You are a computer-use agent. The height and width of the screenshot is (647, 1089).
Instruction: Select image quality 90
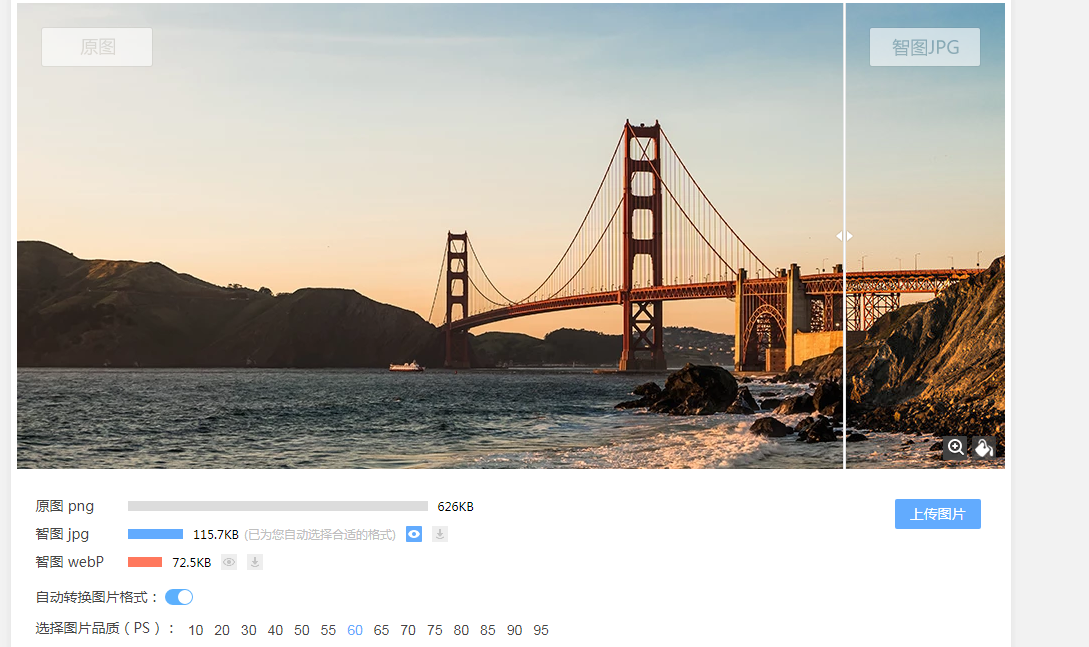(514, 630)
